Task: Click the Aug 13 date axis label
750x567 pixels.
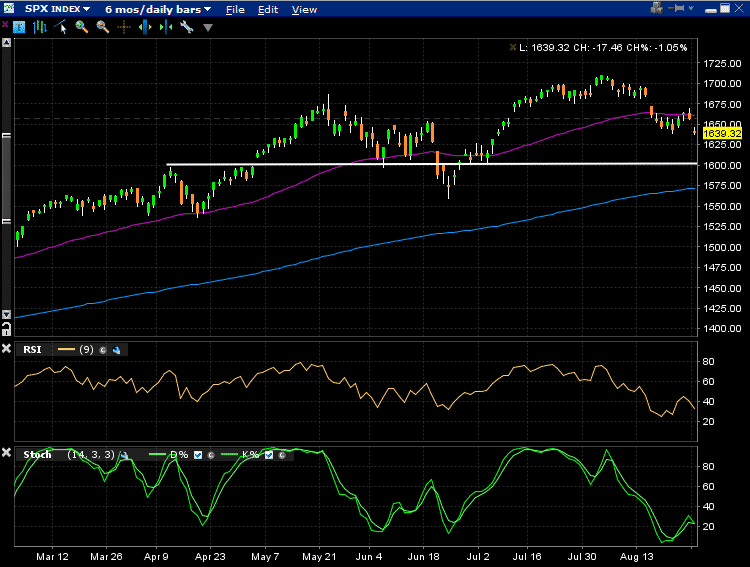Action: click(x=637, y=557)
